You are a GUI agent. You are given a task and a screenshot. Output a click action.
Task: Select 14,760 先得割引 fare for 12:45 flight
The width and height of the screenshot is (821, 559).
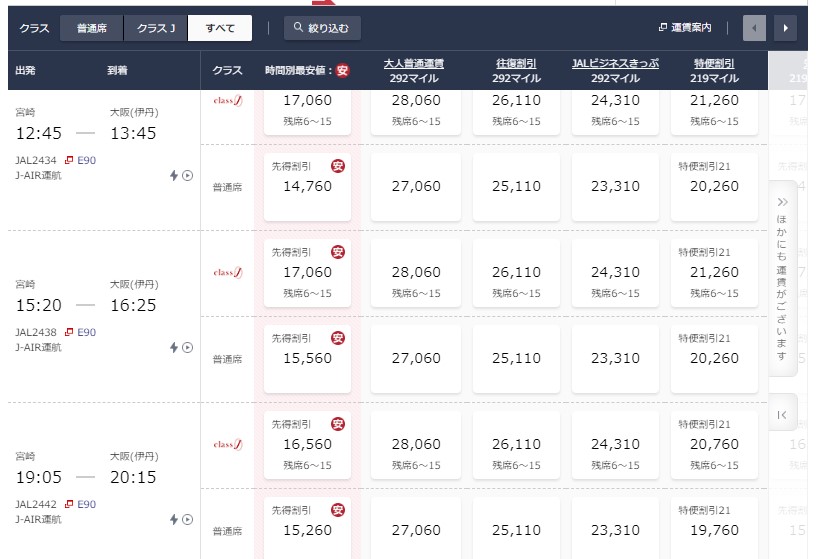coord(307,187)
